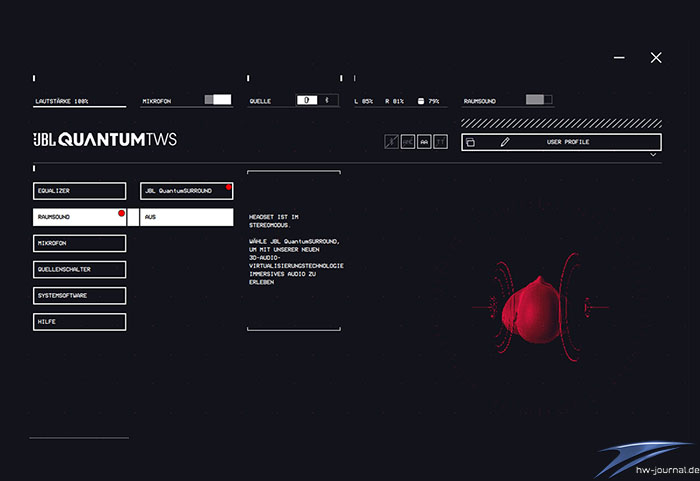Close the JBL QuantumENGINE window

656,58
